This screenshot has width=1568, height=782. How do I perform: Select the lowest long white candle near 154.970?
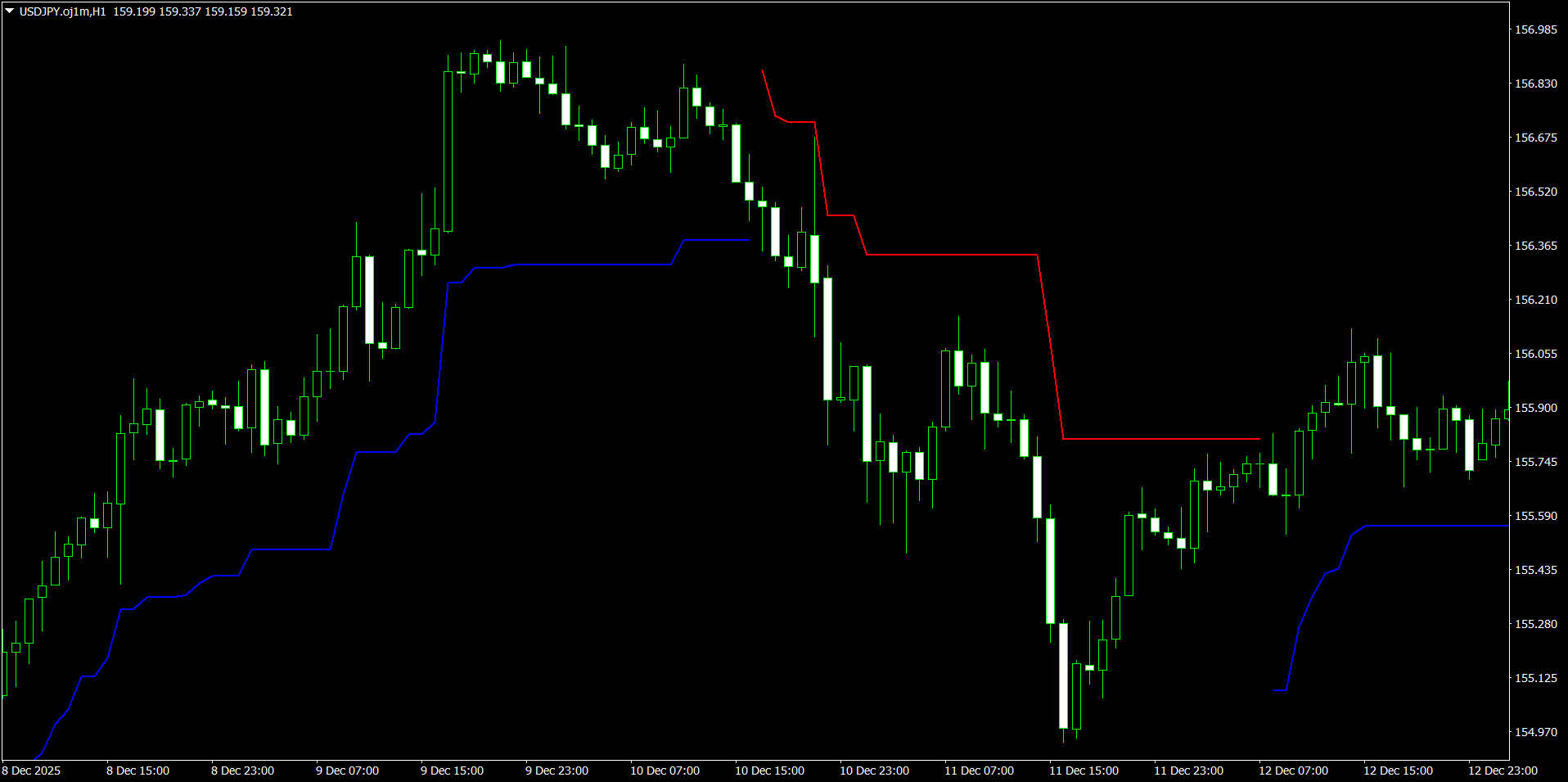pyautogui.click(x=1063, y=676)
